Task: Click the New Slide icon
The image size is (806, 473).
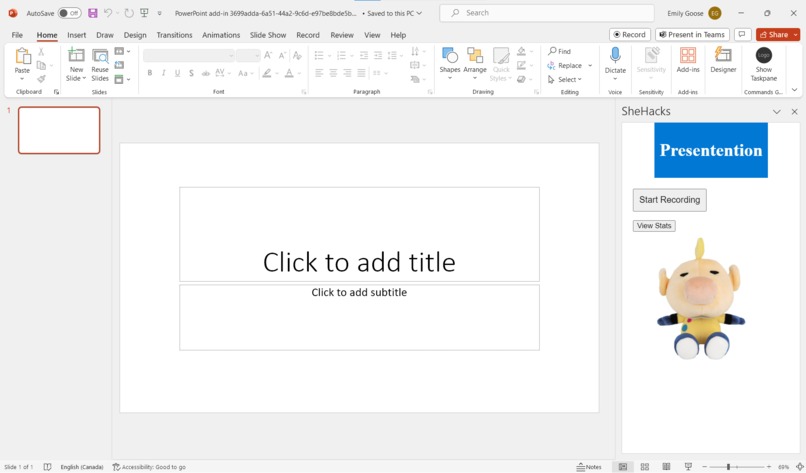Action: point(76,55)
